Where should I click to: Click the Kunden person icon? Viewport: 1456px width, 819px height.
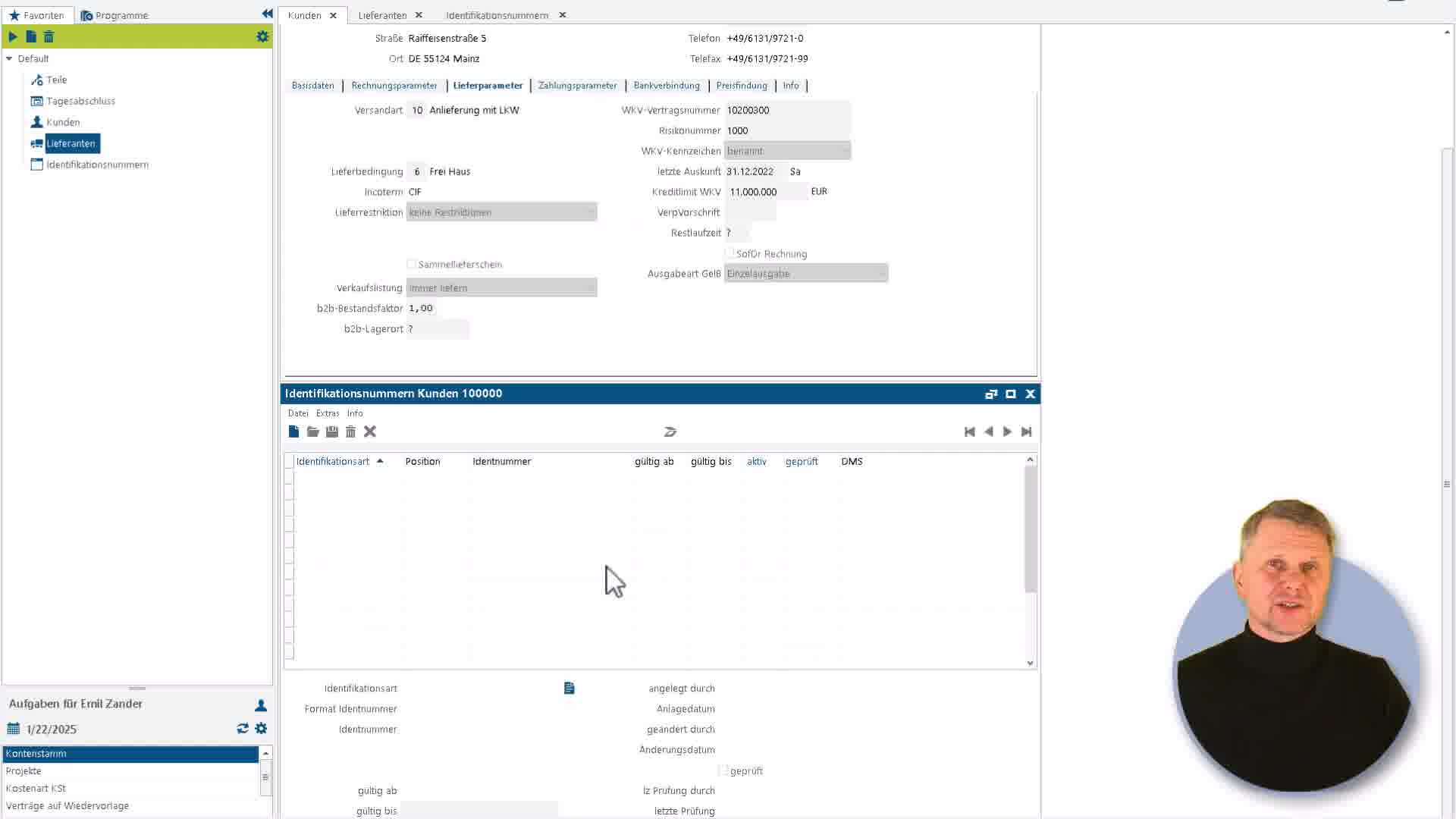click(x=36, y=122)
